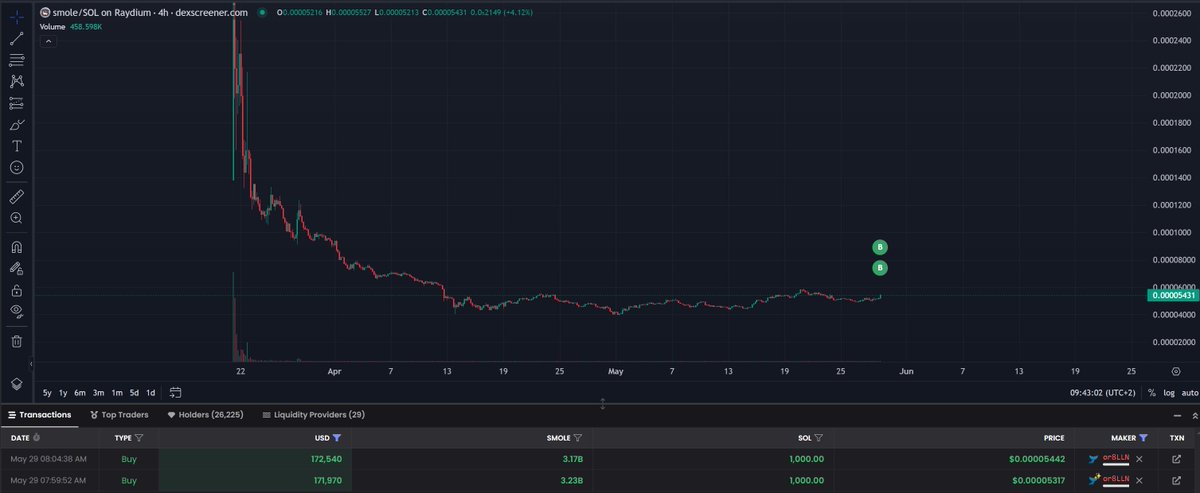The image size is (1200, 493).
Task: Open the USD column filter
Action: coord(336,438)
